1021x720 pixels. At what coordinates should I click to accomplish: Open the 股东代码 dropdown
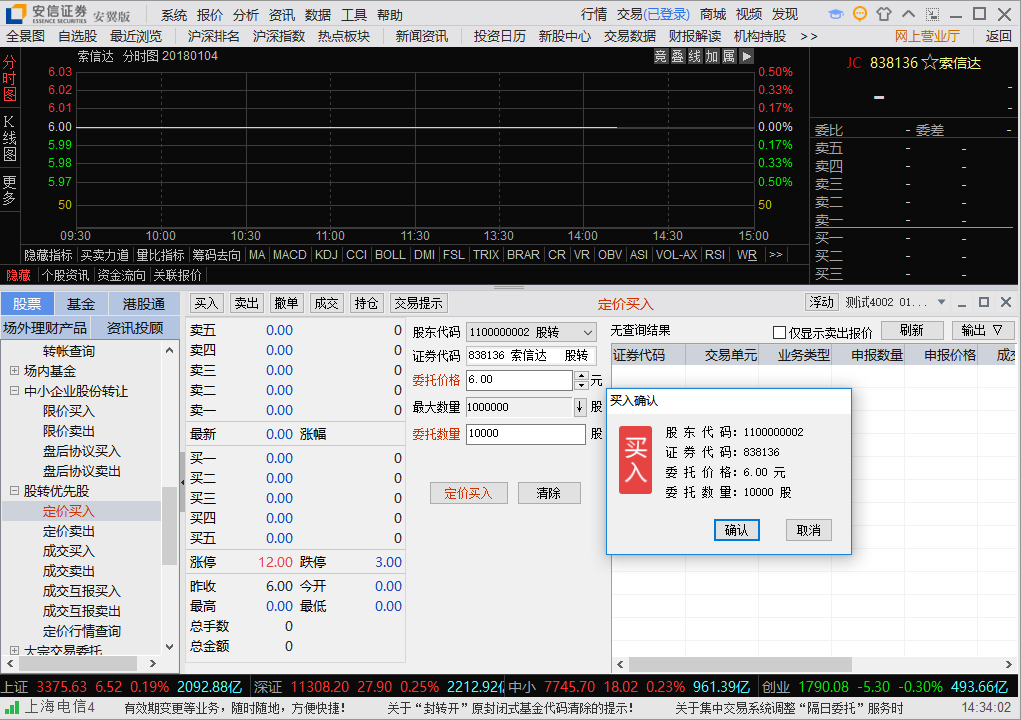(587, 333)
